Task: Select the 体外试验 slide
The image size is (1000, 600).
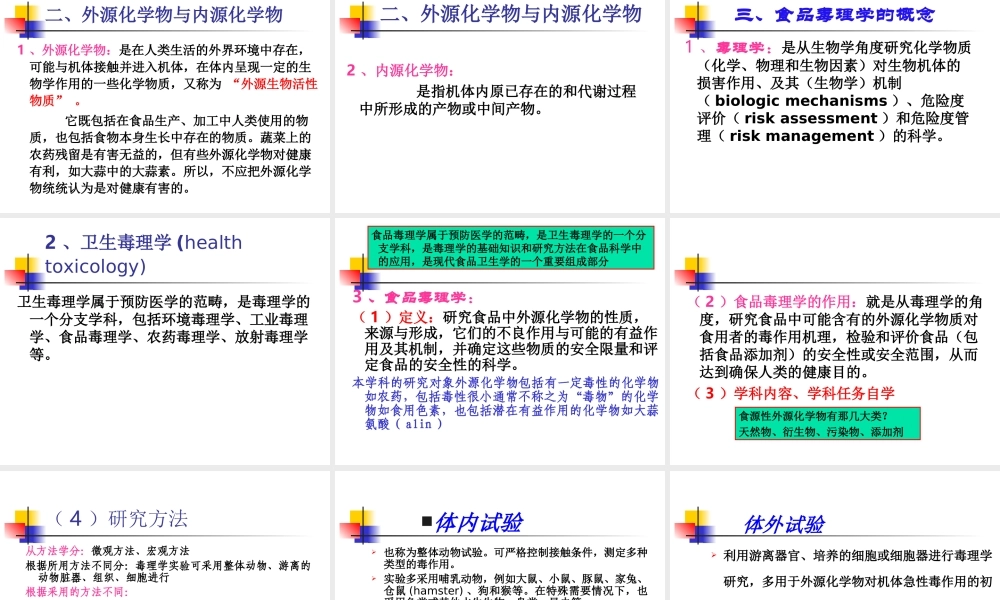Action: click(833, 540)
